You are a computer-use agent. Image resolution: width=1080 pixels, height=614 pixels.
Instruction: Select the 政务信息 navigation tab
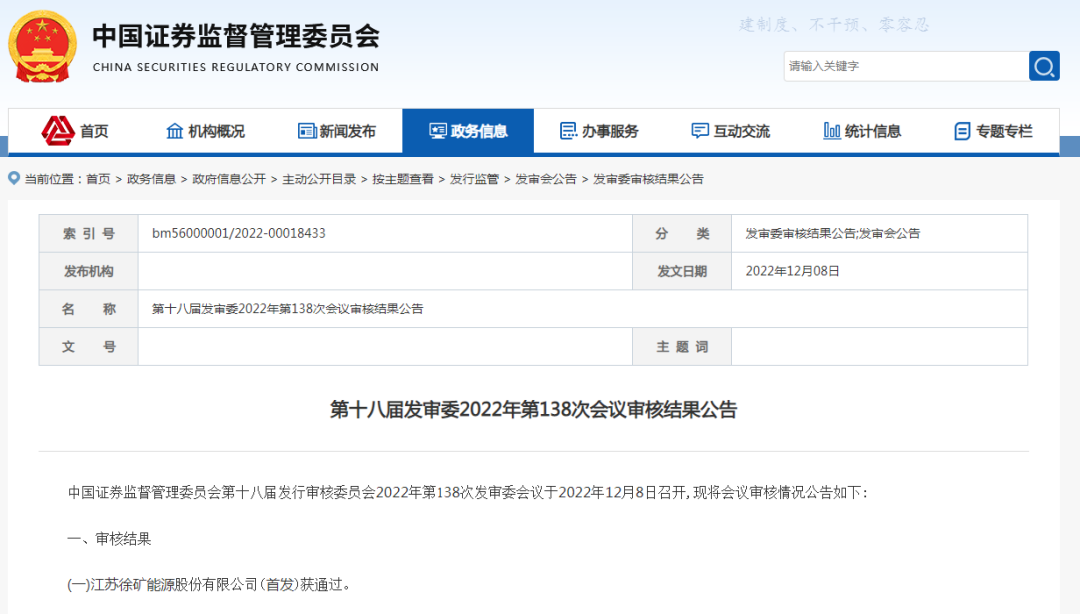[x=468, y=131]
